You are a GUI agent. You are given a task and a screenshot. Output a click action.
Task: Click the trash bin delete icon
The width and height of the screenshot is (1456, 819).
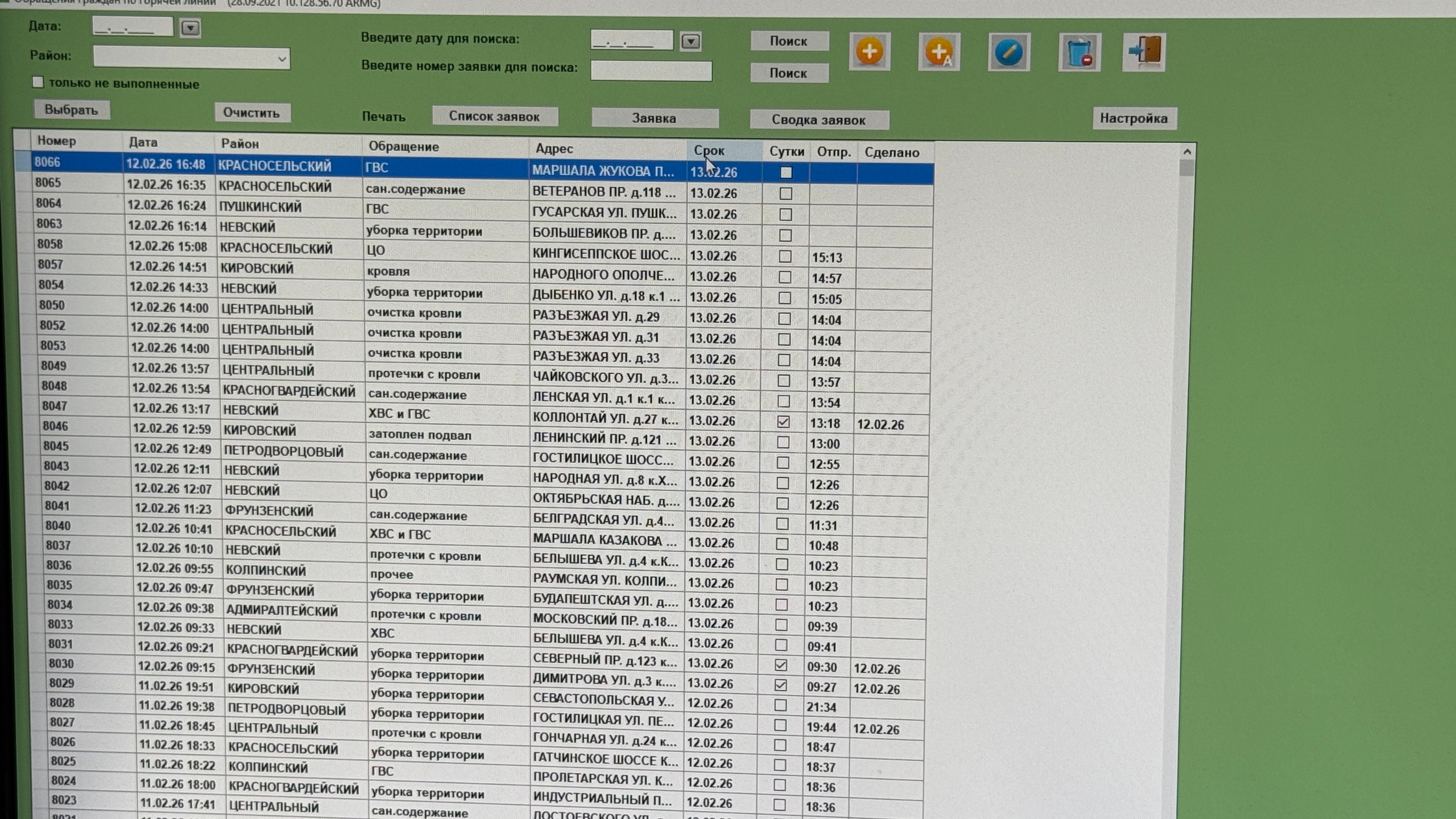pyautogui.click(x=1079, y=53)
